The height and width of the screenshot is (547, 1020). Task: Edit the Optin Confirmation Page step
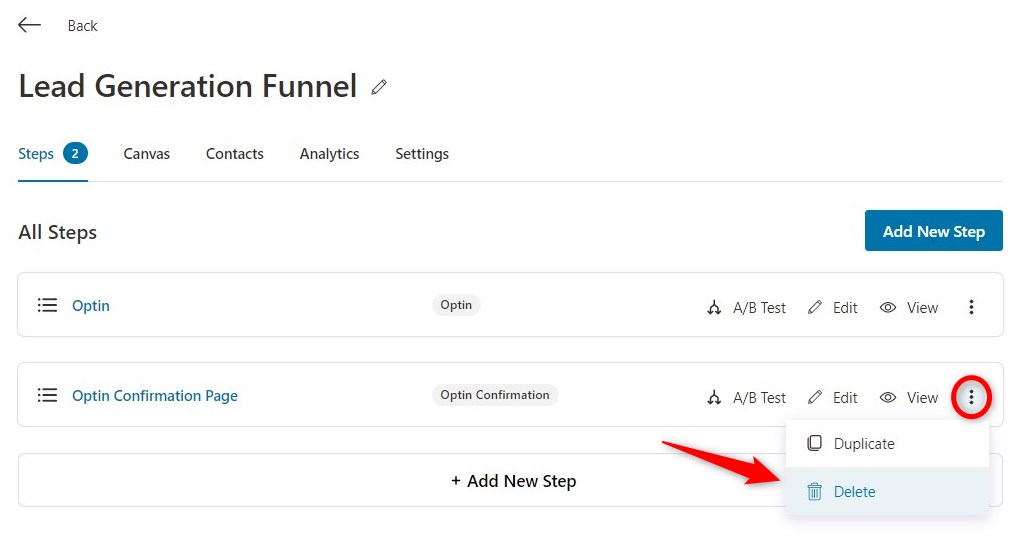833,397
